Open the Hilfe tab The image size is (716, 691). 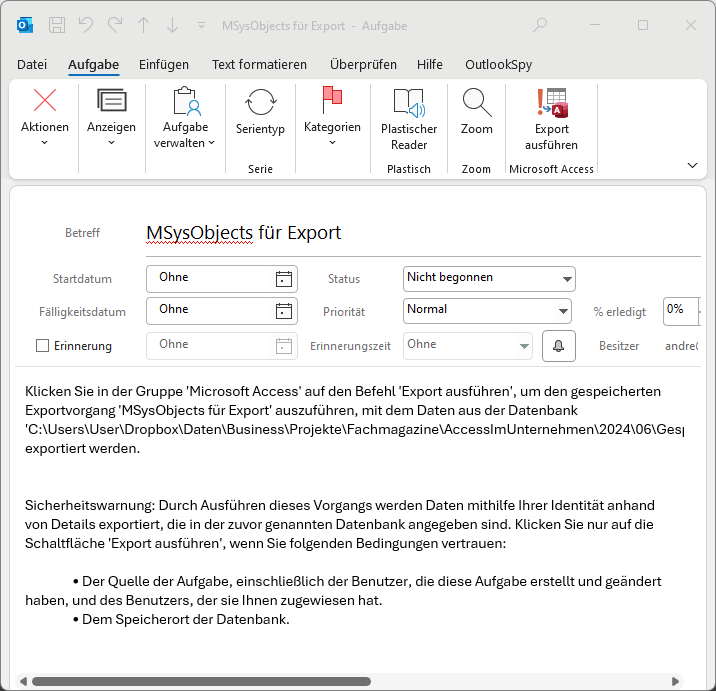pos(430,64)
